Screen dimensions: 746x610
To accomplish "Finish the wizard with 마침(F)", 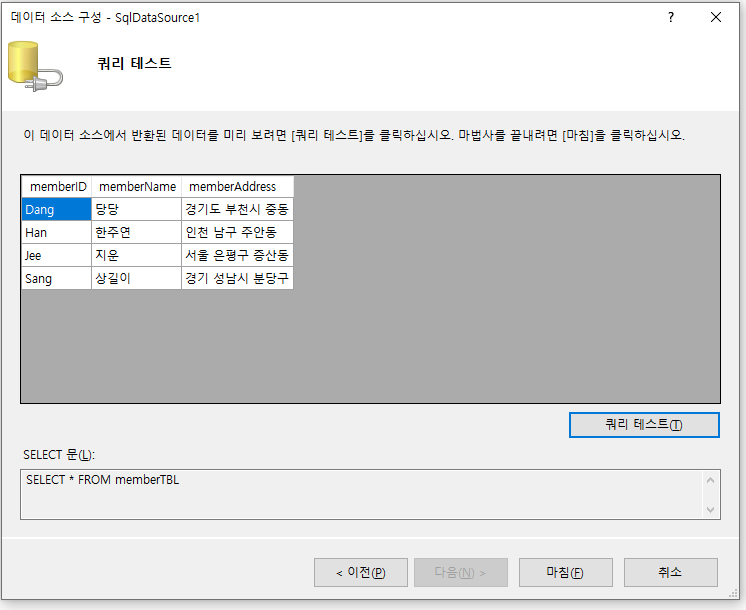I will (566, 572).
